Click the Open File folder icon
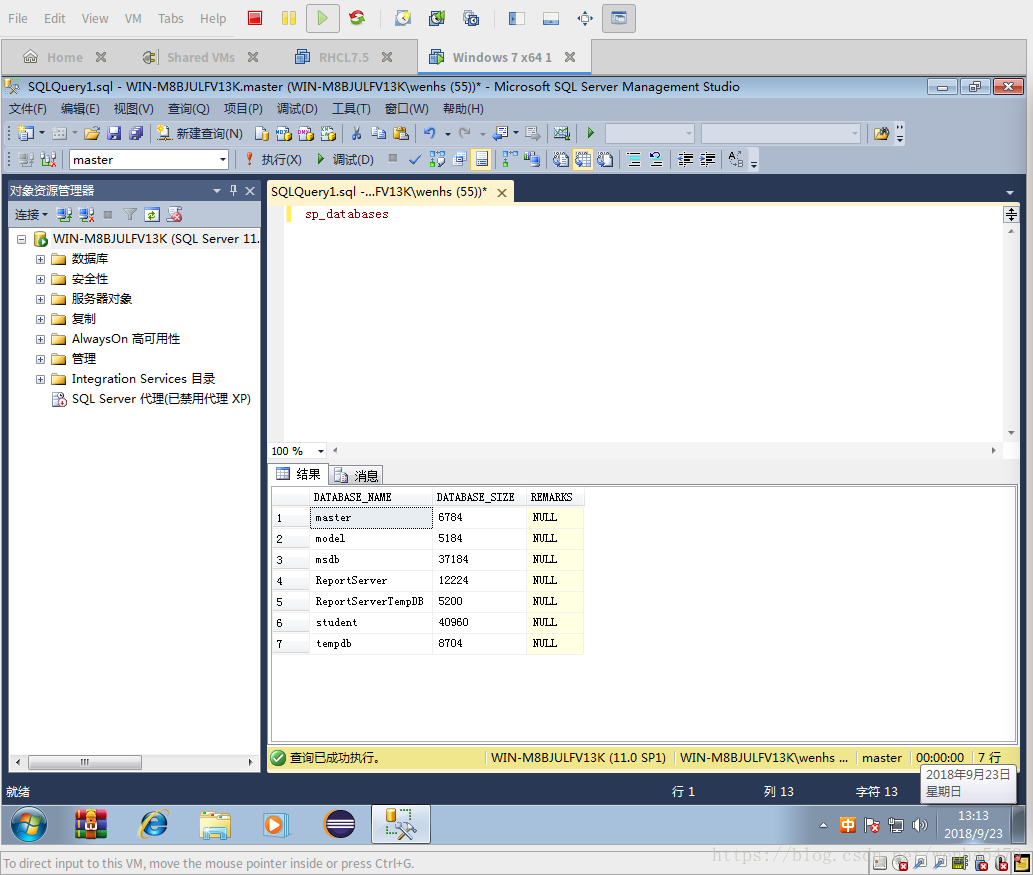Viewport: 1033px width, 875px height. click(x=92, y=134)
